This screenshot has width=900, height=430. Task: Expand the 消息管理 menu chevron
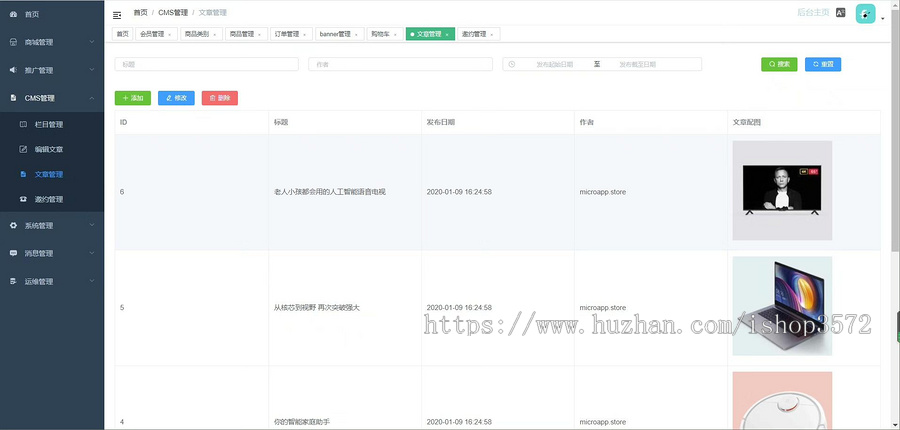(92, 253)
